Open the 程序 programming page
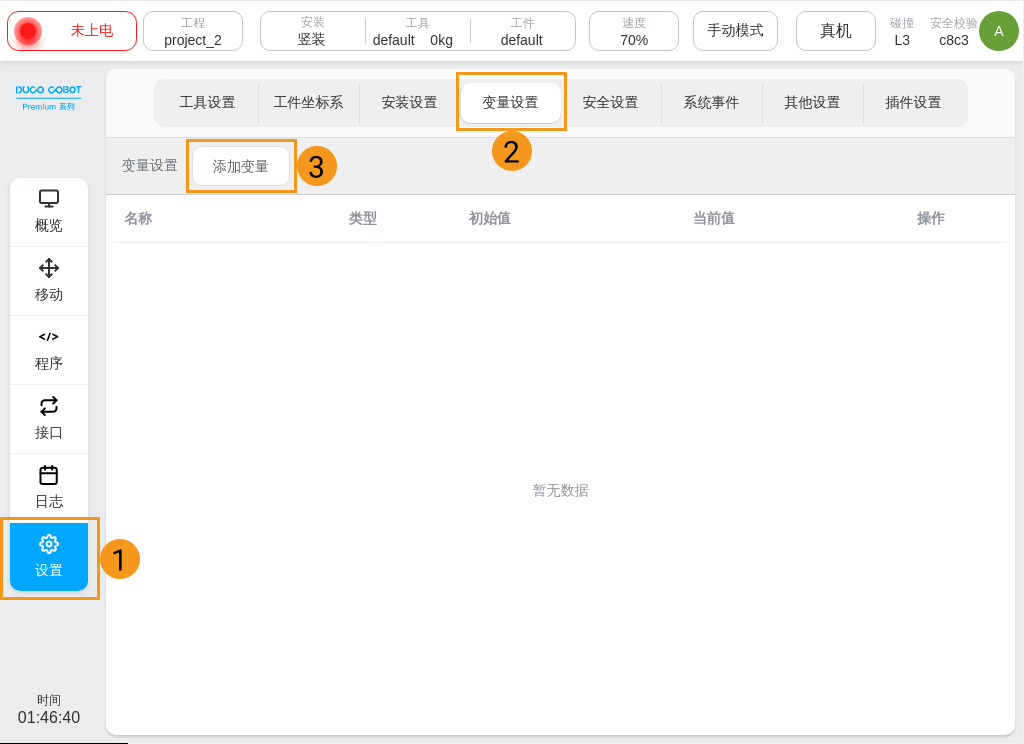Viewport: 1024px width, 744px height. [49, 349]
